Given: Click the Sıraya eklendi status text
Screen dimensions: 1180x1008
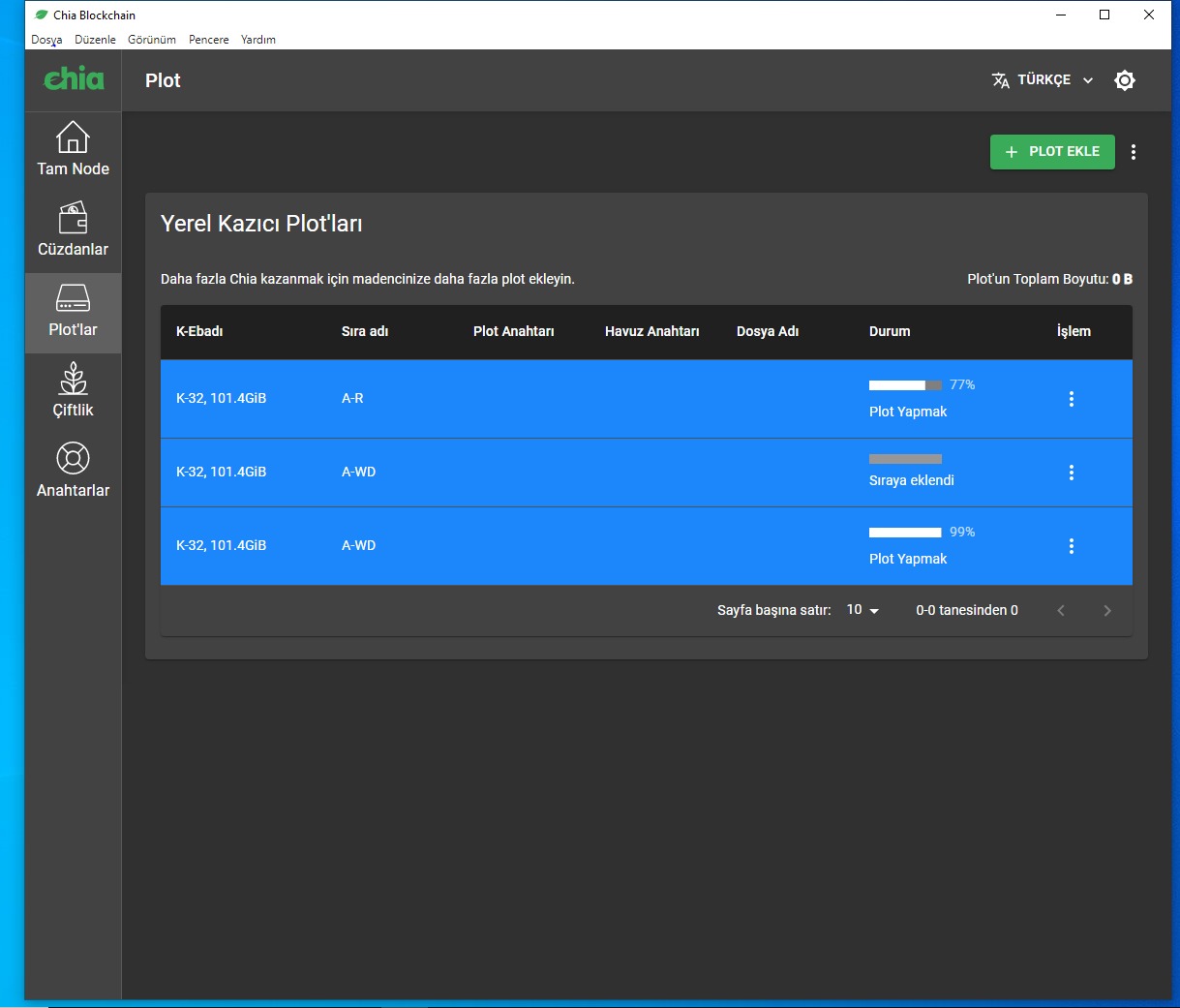Looking at the screenshot, I should [912, 480].
